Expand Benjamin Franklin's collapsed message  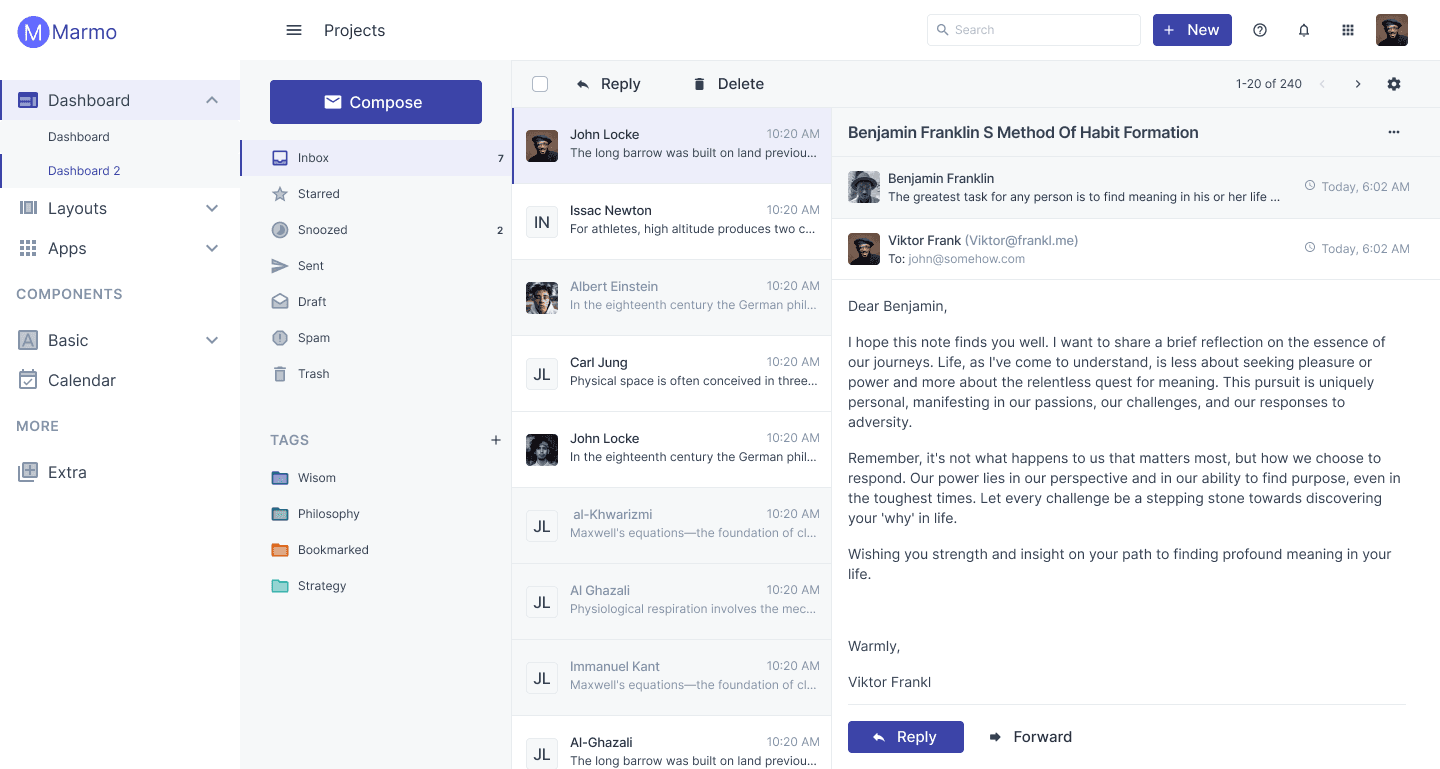click(x=1136, y=187)
